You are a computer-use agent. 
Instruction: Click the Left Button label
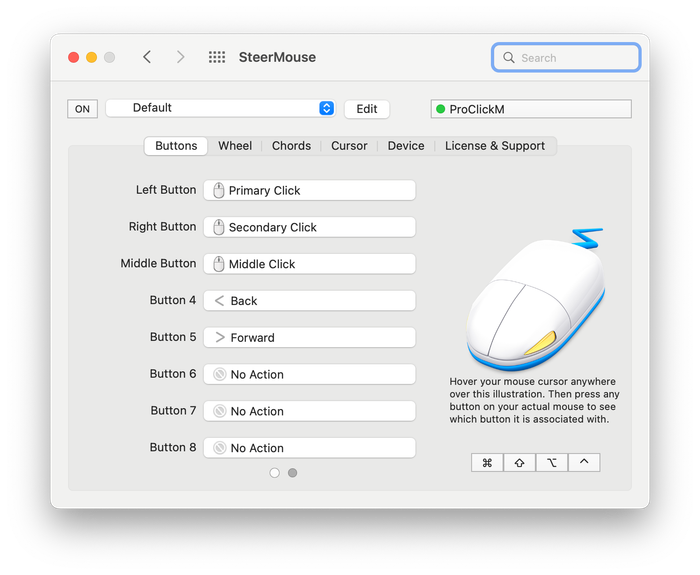(166, 190)
